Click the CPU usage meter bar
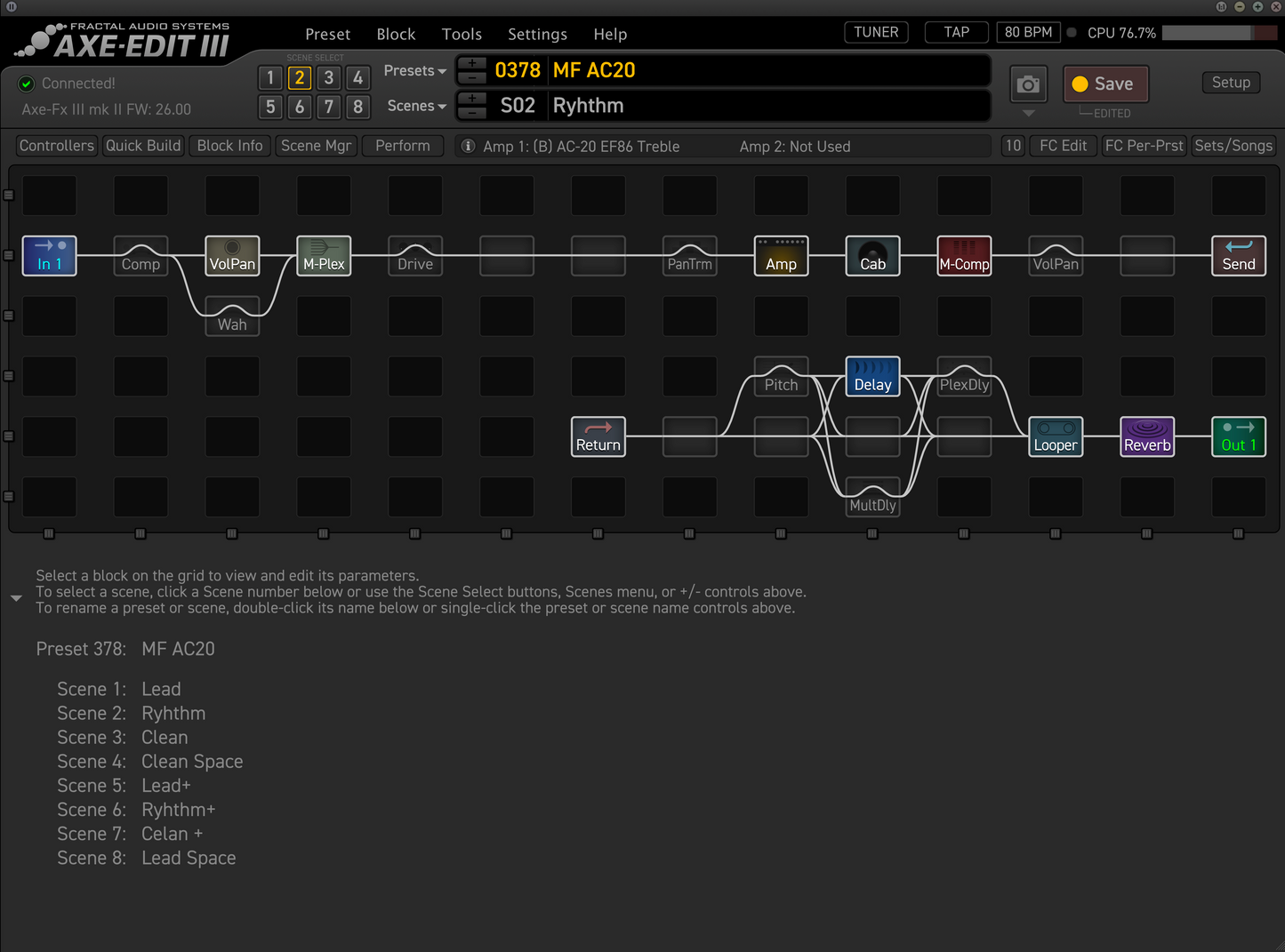Viewport: 1285px width, 952px height. point(1220,33)
